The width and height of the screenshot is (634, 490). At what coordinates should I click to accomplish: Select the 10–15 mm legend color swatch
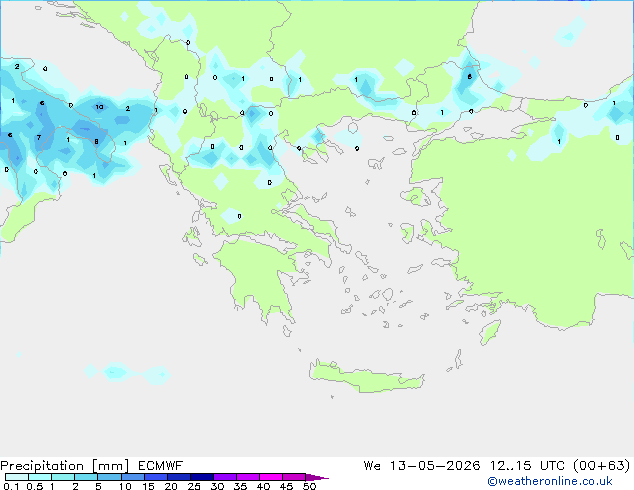132,477
